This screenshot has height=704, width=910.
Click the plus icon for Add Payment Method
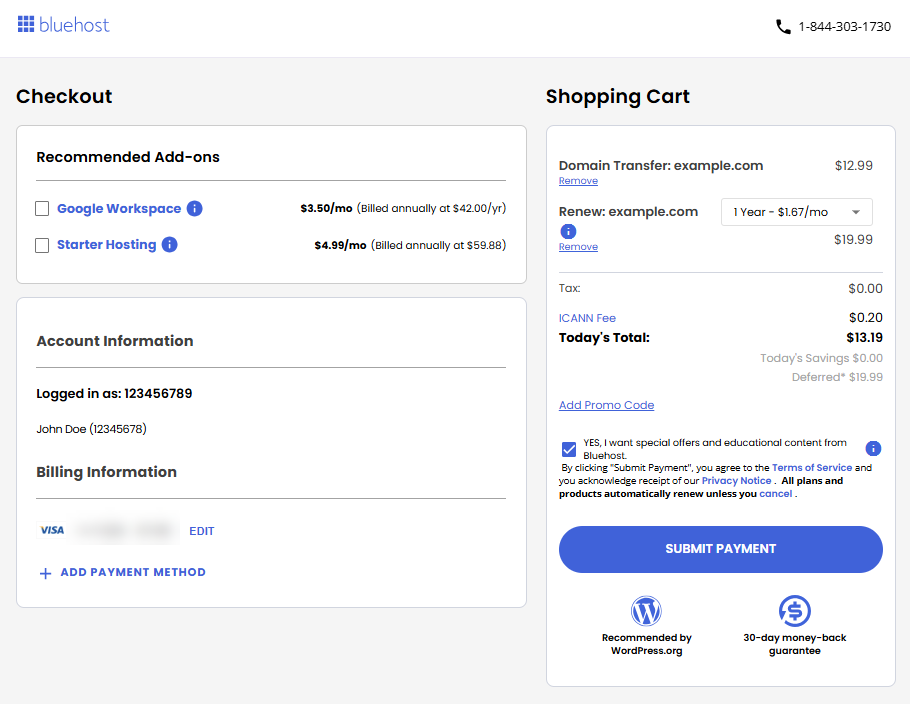click(45, 573)
